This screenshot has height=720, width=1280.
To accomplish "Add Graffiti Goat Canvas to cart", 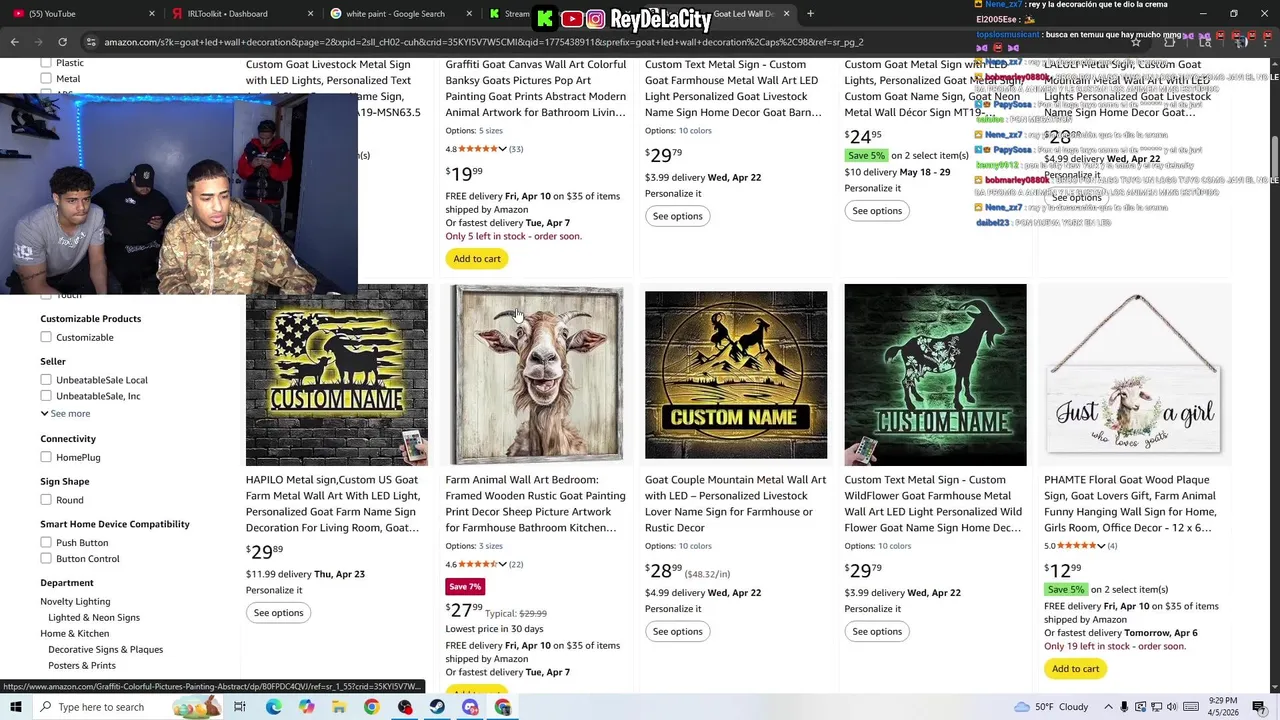I will coord(477,259).
